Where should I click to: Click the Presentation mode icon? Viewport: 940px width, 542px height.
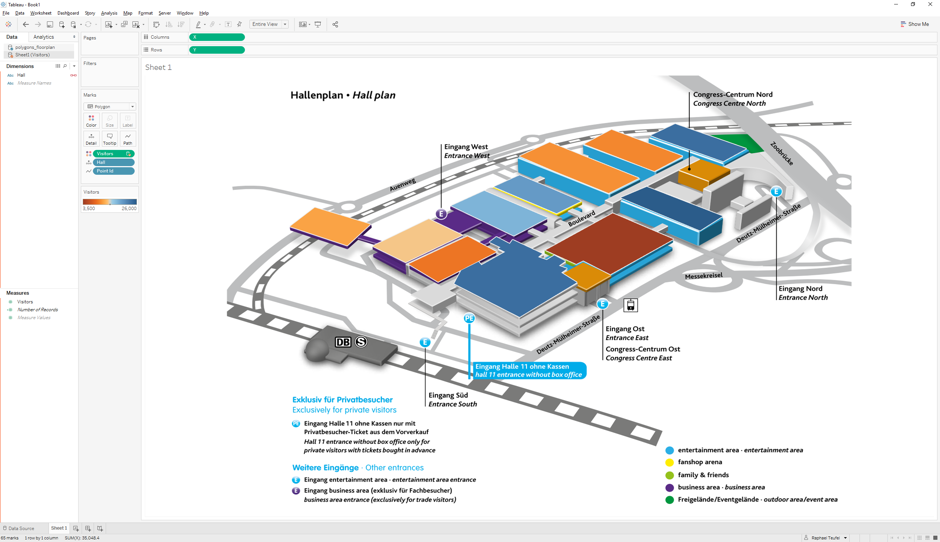click(318, 24)
